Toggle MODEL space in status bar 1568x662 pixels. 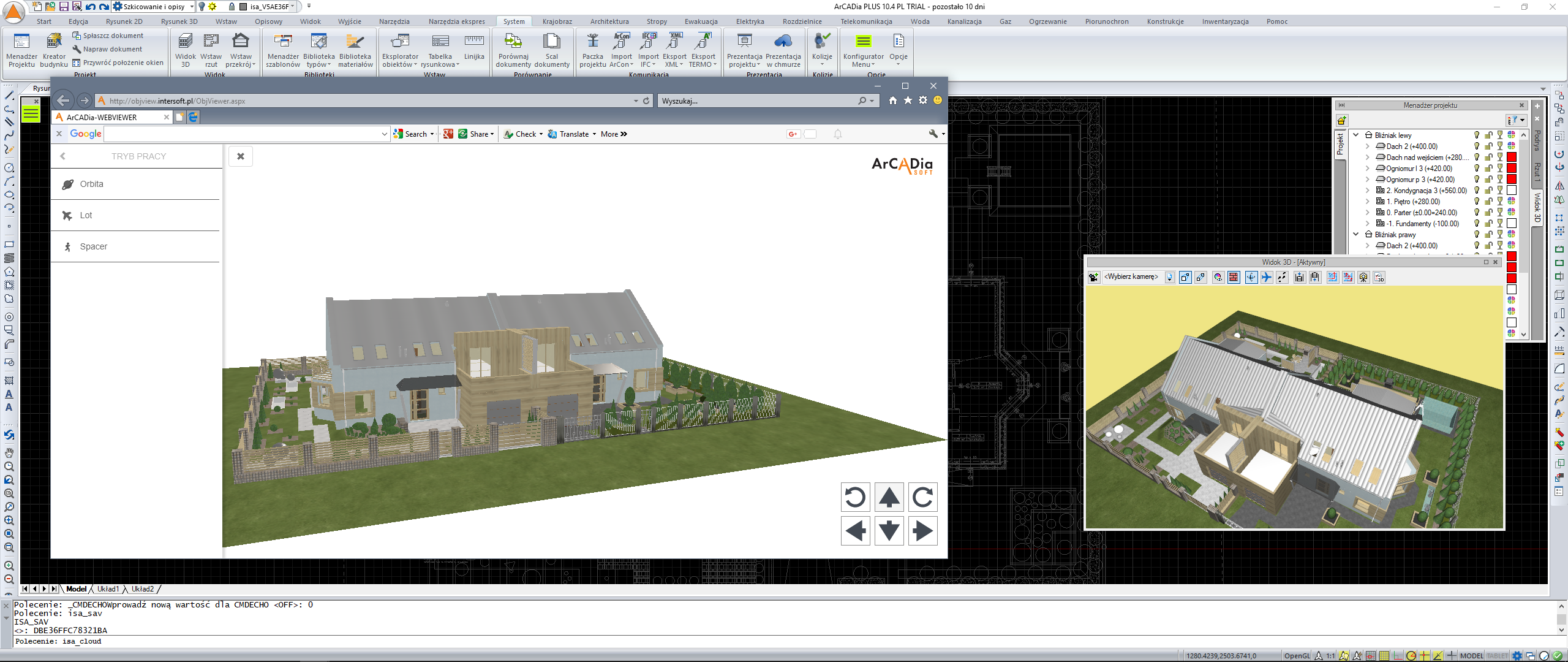pyautogui.click(x=1471, y=656)
